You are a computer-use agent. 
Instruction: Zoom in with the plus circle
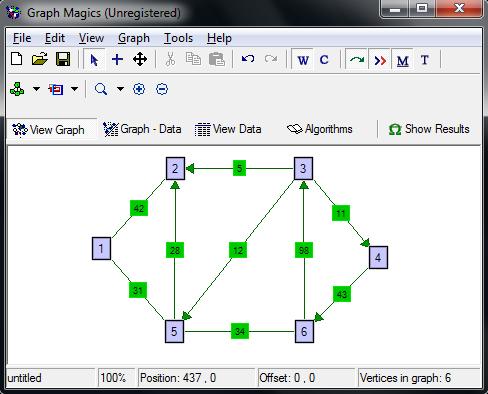tap(139, 89)
